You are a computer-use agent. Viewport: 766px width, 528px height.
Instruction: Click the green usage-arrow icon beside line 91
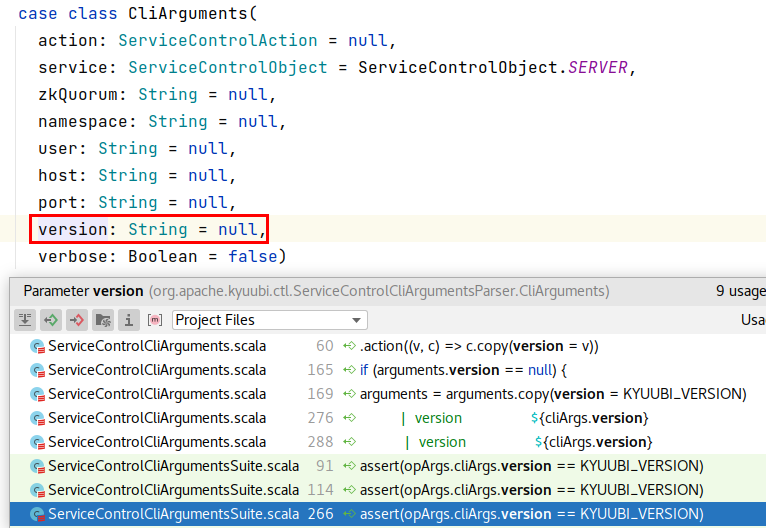click(x=349, y=465)
